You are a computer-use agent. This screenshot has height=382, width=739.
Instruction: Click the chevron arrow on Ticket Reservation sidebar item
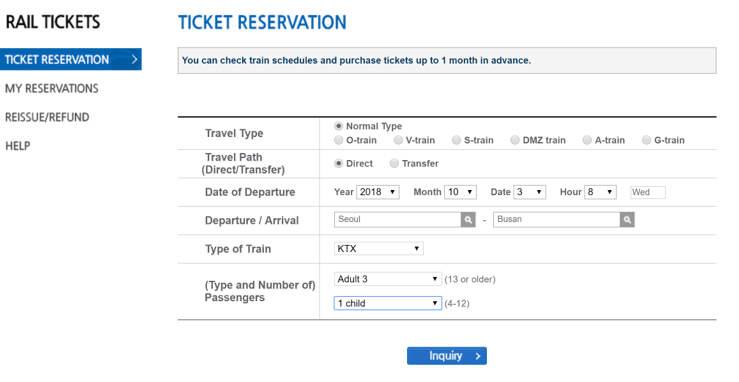[x=134, y=59]
